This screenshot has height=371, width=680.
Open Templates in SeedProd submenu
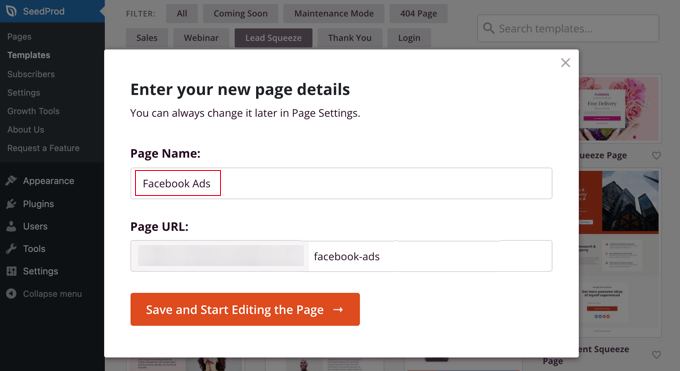pyautogui.click(x=29, y=55)
